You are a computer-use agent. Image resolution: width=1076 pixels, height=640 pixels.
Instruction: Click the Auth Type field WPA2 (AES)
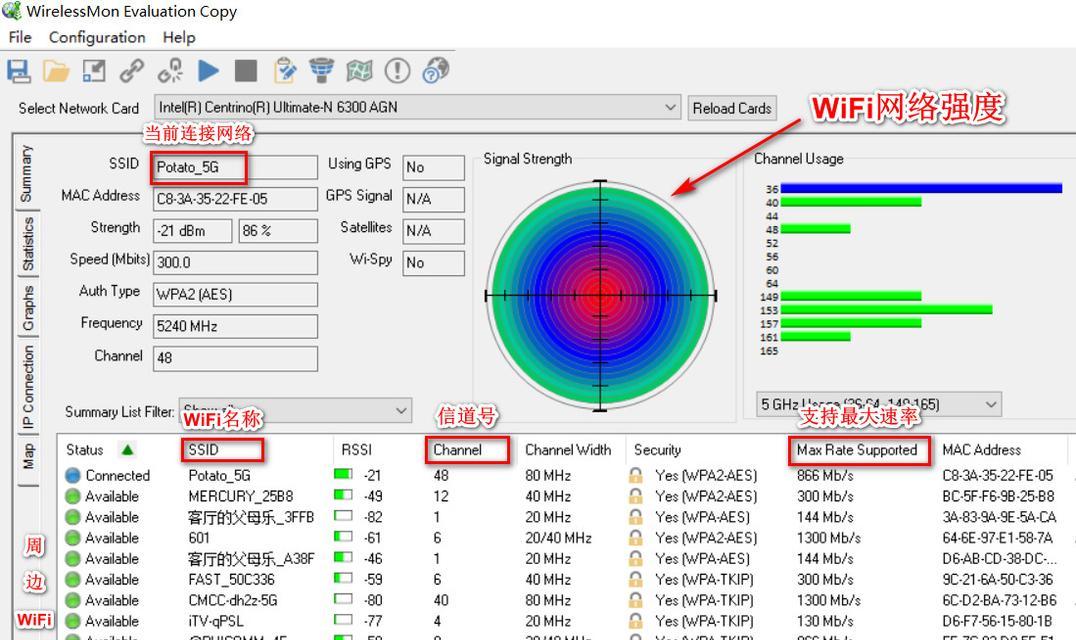coord(235,294)
